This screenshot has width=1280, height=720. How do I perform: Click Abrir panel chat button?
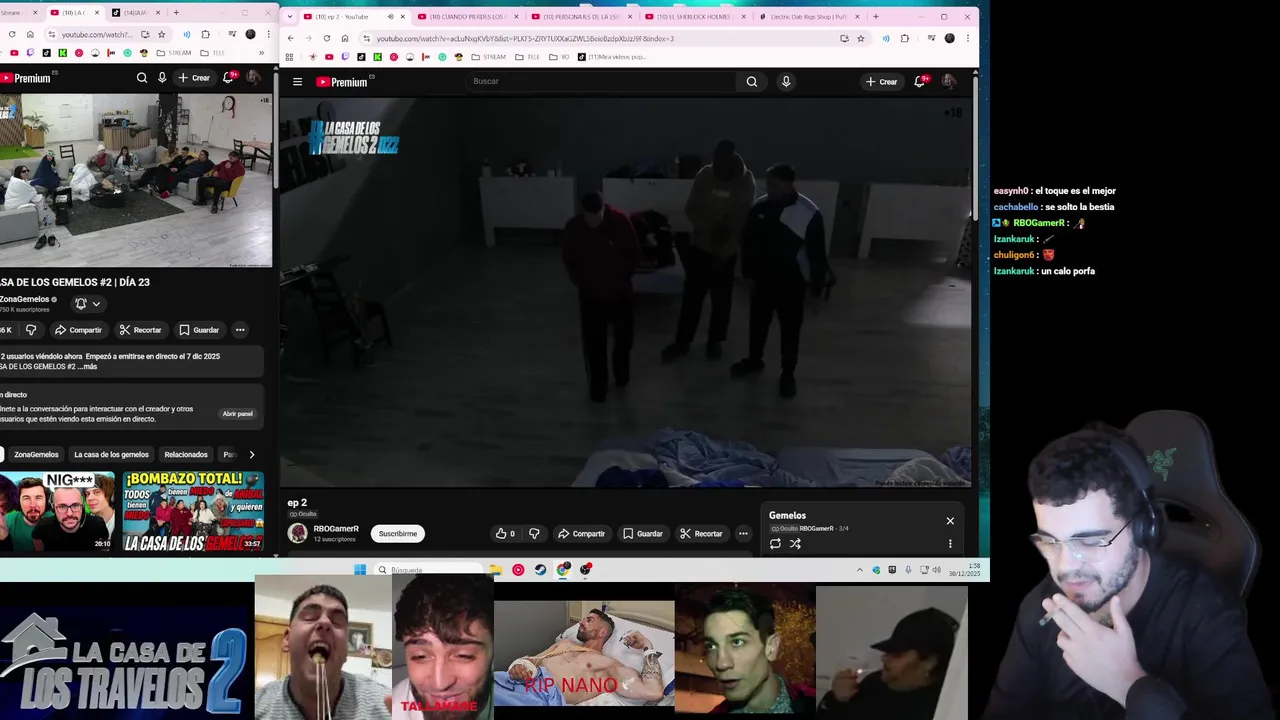[x=237, y=414]
